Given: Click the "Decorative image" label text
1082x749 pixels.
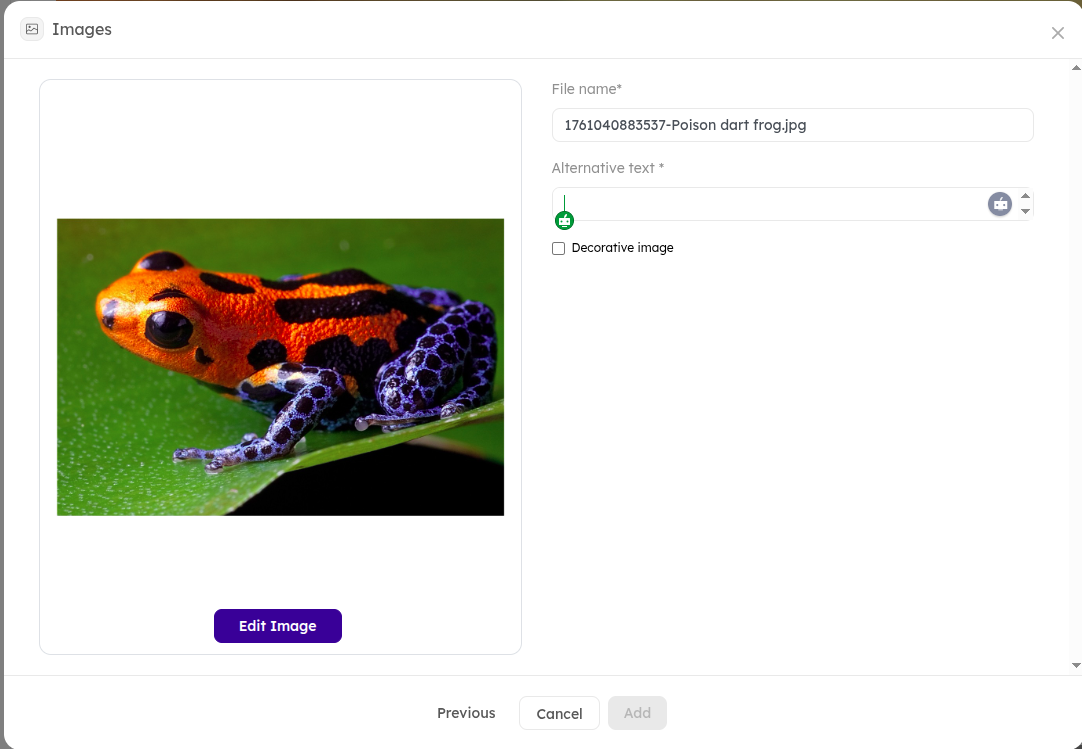Looking at the screenshot, I should pos(622,248).
